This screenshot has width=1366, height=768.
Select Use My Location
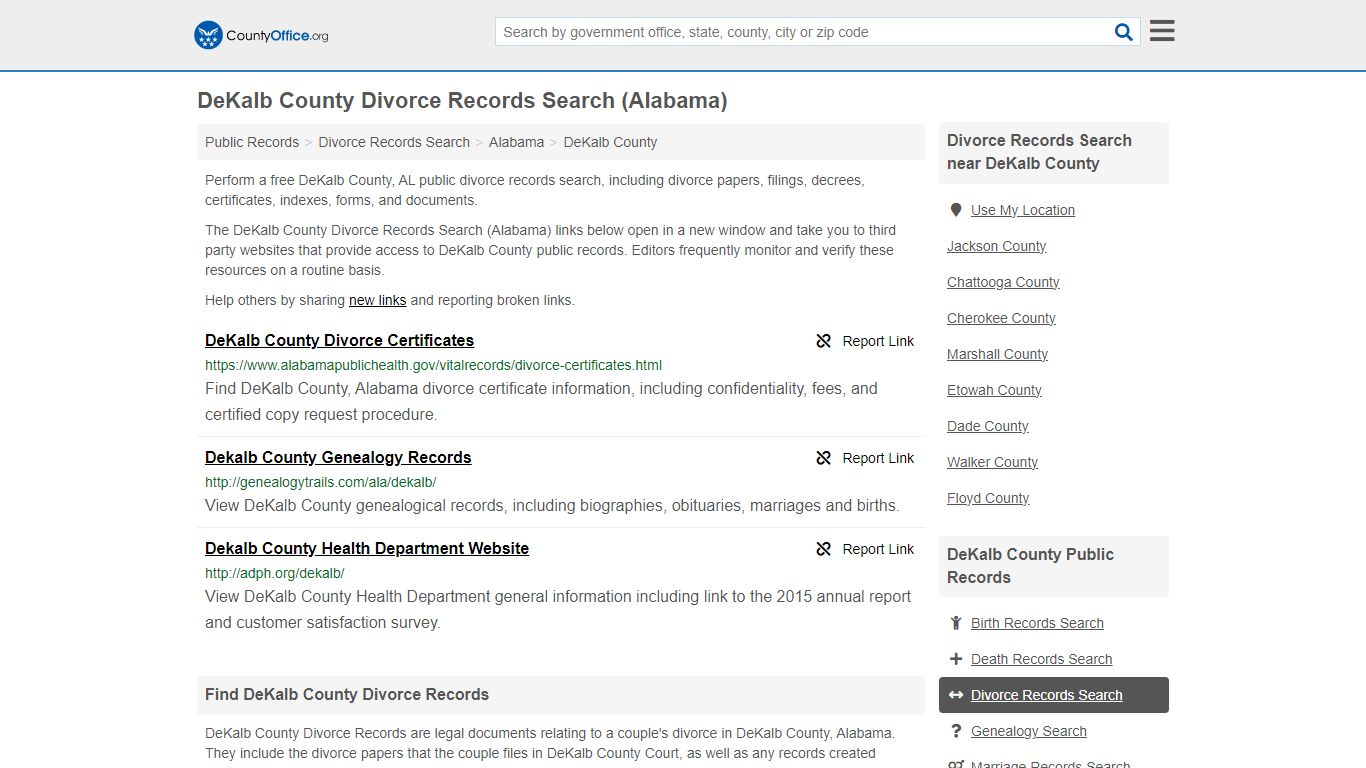click(1023, 210)
